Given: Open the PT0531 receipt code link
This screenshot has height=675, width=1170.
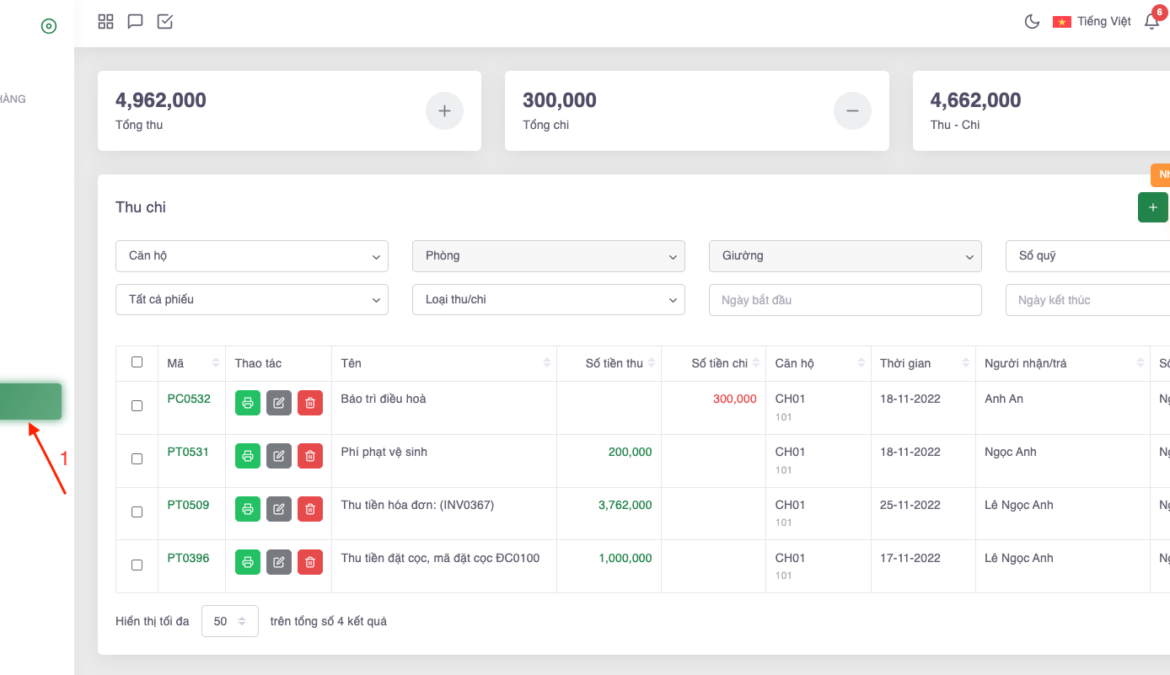Looking at the screenshot, I should pyautogui.click(x=188, y=452).
